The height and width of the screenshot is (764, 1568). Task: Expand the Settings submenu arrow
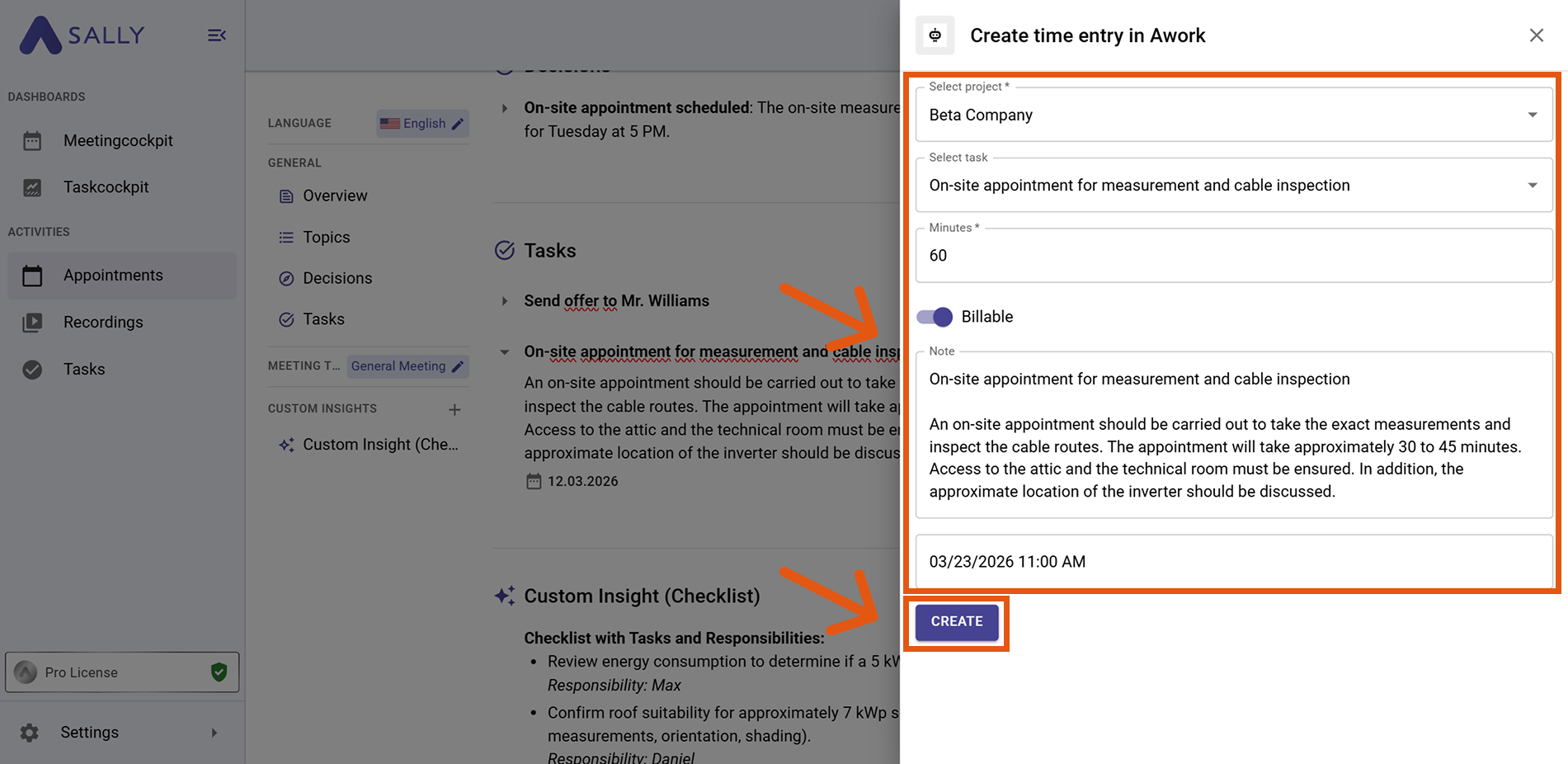[x=214, y=733]
